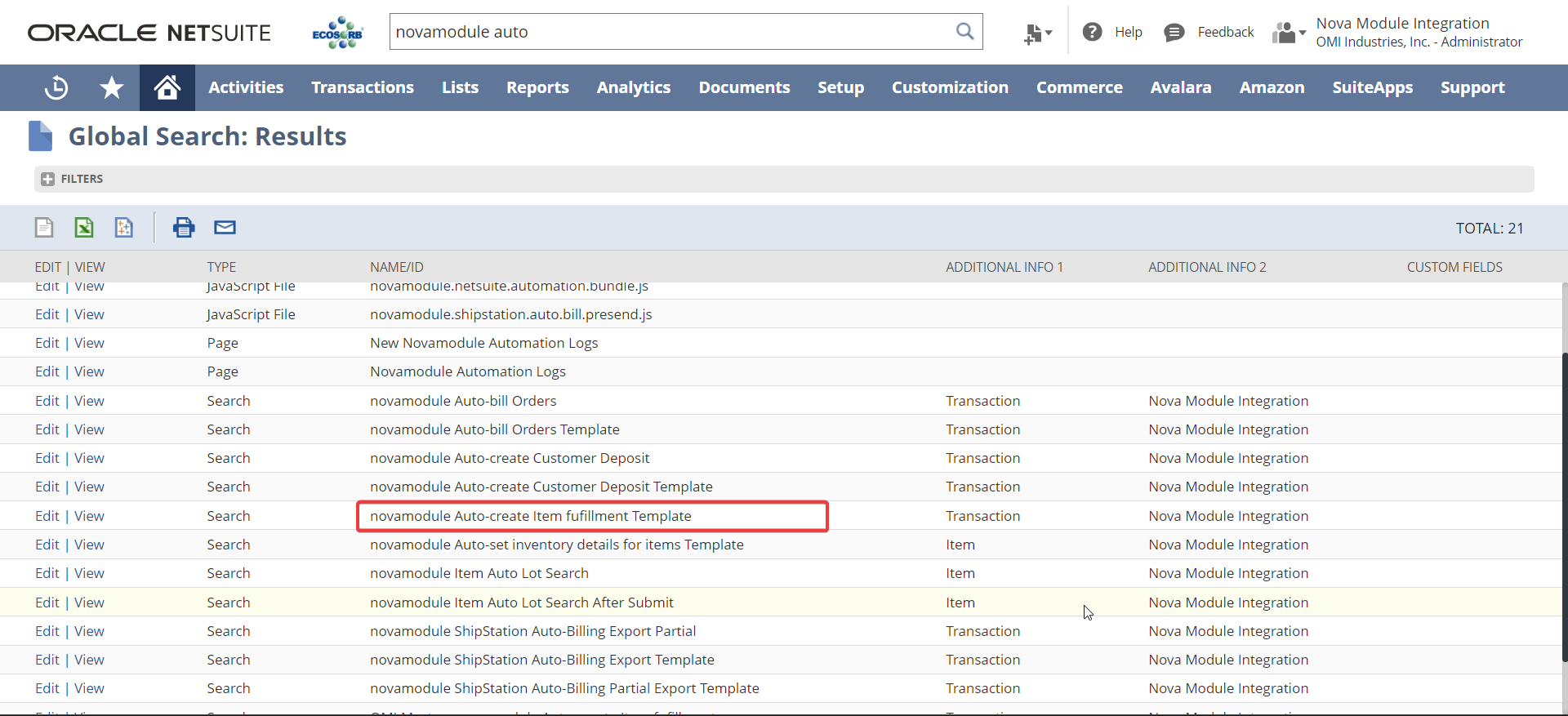The height and width of the screenshot is (716, 1568).
Task: View novamodule Item Auto Lot Search
Action: 89,573
